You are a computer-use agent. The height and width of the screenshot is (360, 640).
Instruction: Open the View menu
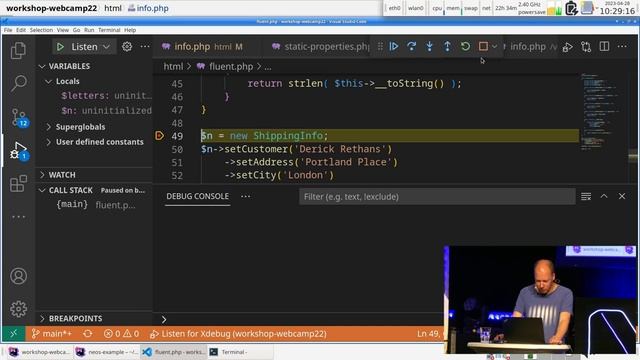(x=62, y=30)
